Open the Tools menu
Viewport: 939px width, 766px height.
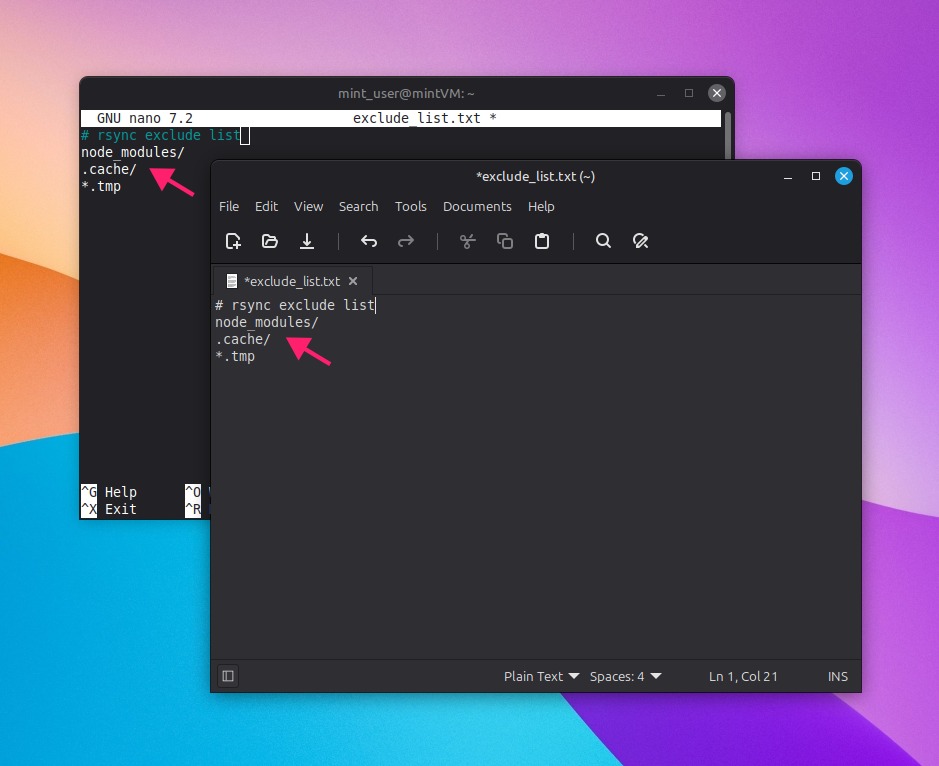(x=411, y=207)
